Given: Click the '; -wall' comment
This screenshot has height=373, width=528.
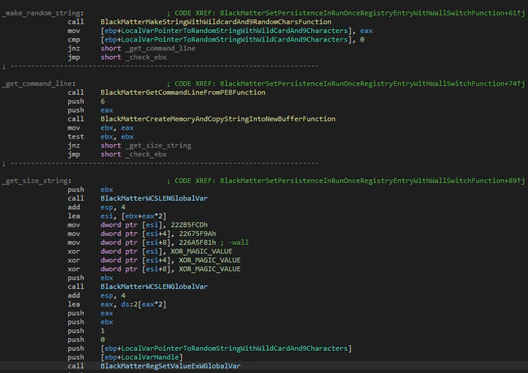Looking at the screenshot, I should [x=235, y=242].
